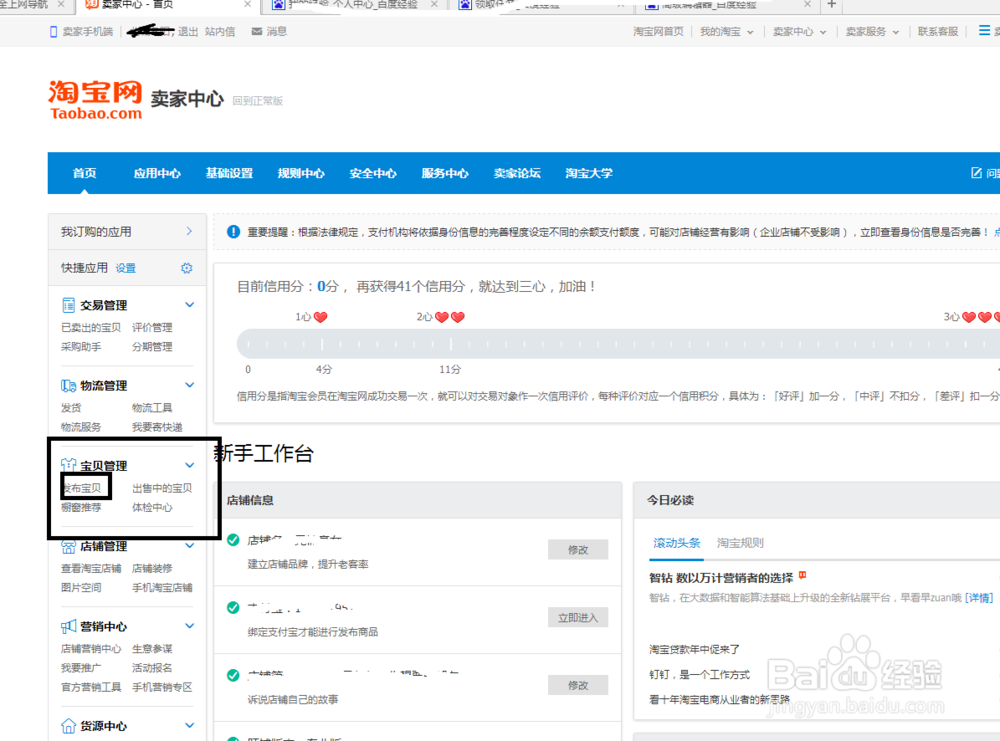Click the 1心 heart marker on credit bar
1000x741 pixels.
[311, 317]
